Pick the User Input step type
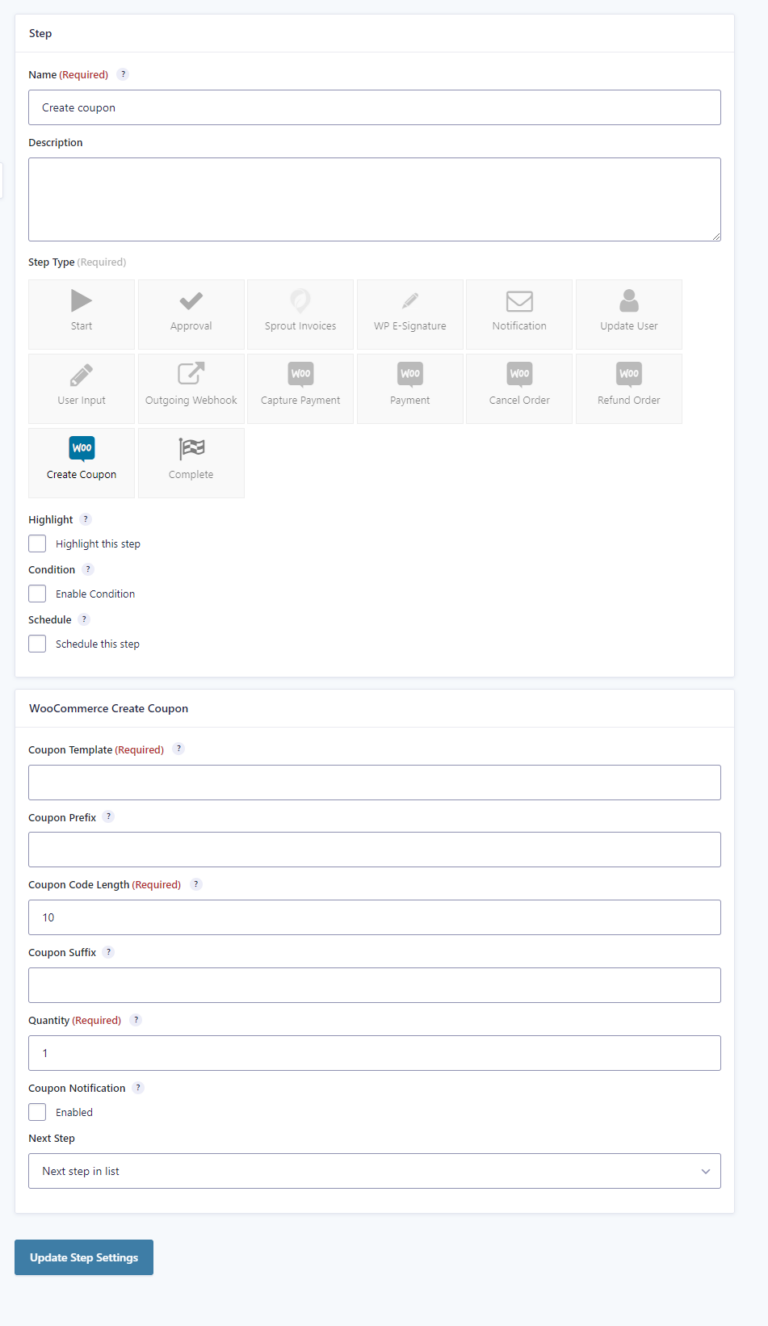The image size is (768, 1326). pos(81,388)
